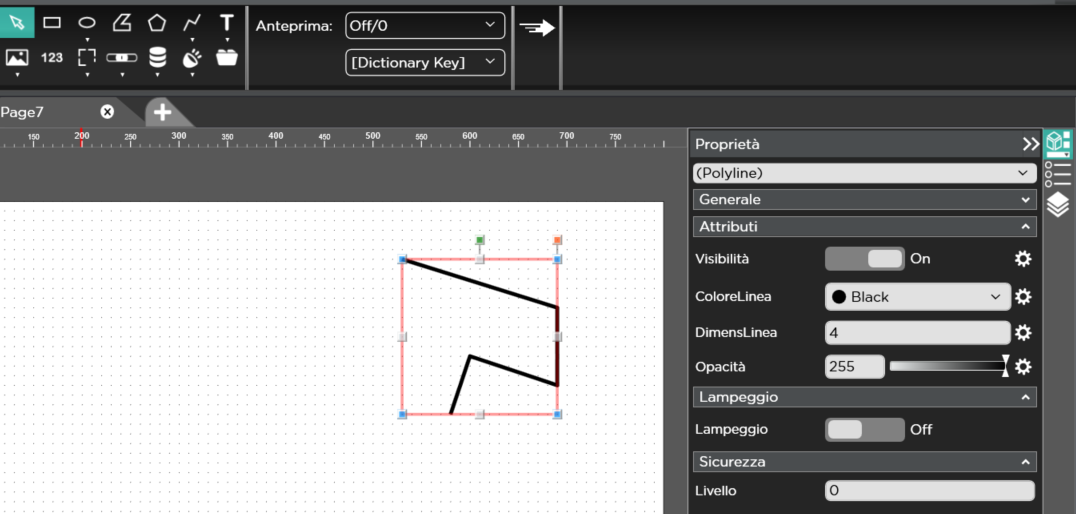1076x514 pixels.
Task: Click the database stack tool icon
Action: pos(157,57)
